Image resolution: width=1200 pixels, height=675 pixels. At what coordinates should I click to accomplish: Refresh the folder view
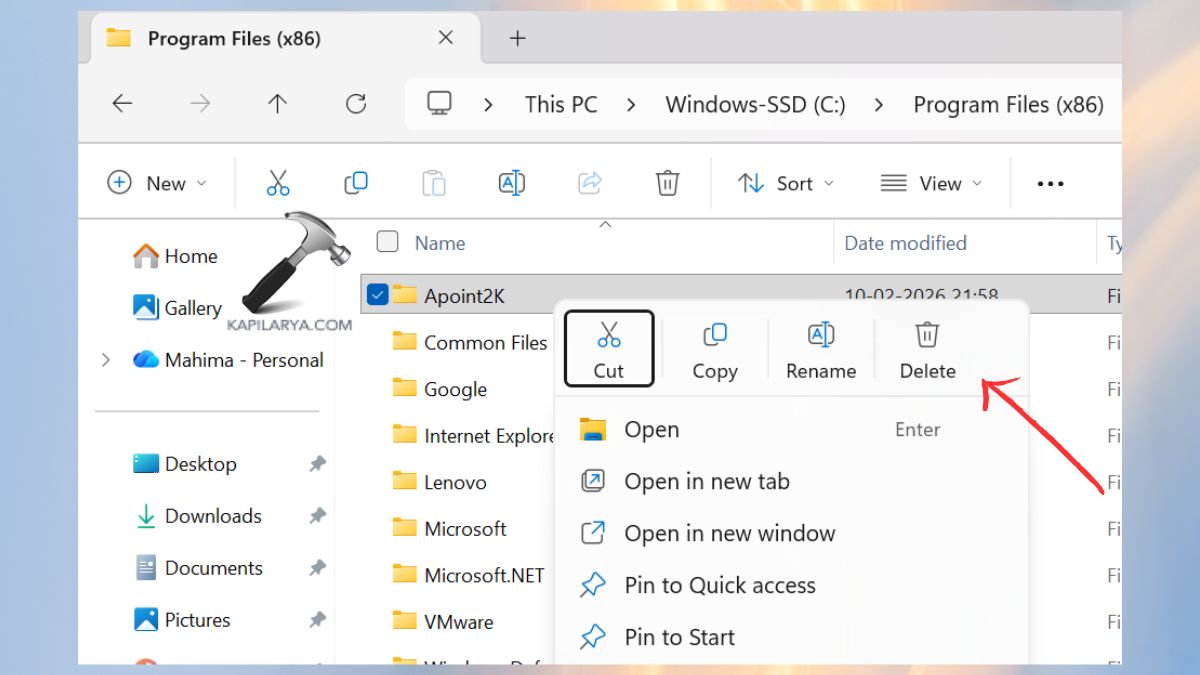tap(356, 103)
